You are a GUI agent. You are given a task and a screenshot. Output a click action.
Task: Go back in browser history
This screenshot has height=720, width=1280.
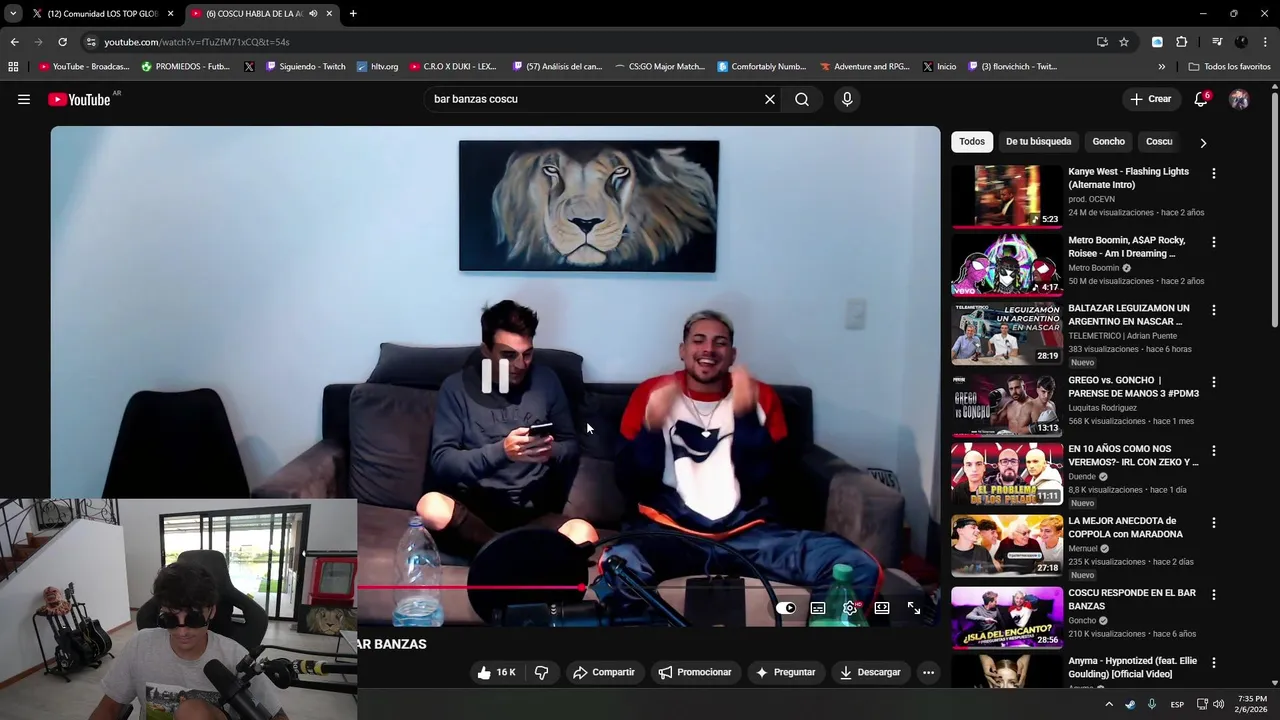click(14, 42)
